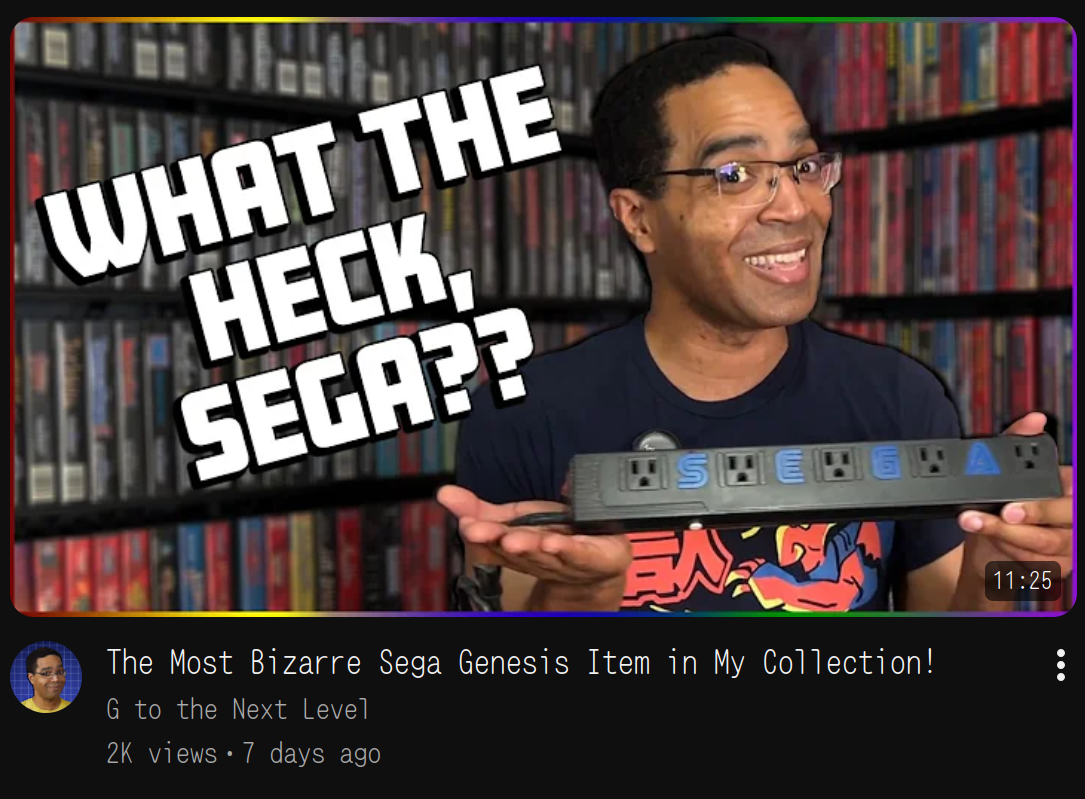
Task: Click the 2K views text
Action: [162, 753]
